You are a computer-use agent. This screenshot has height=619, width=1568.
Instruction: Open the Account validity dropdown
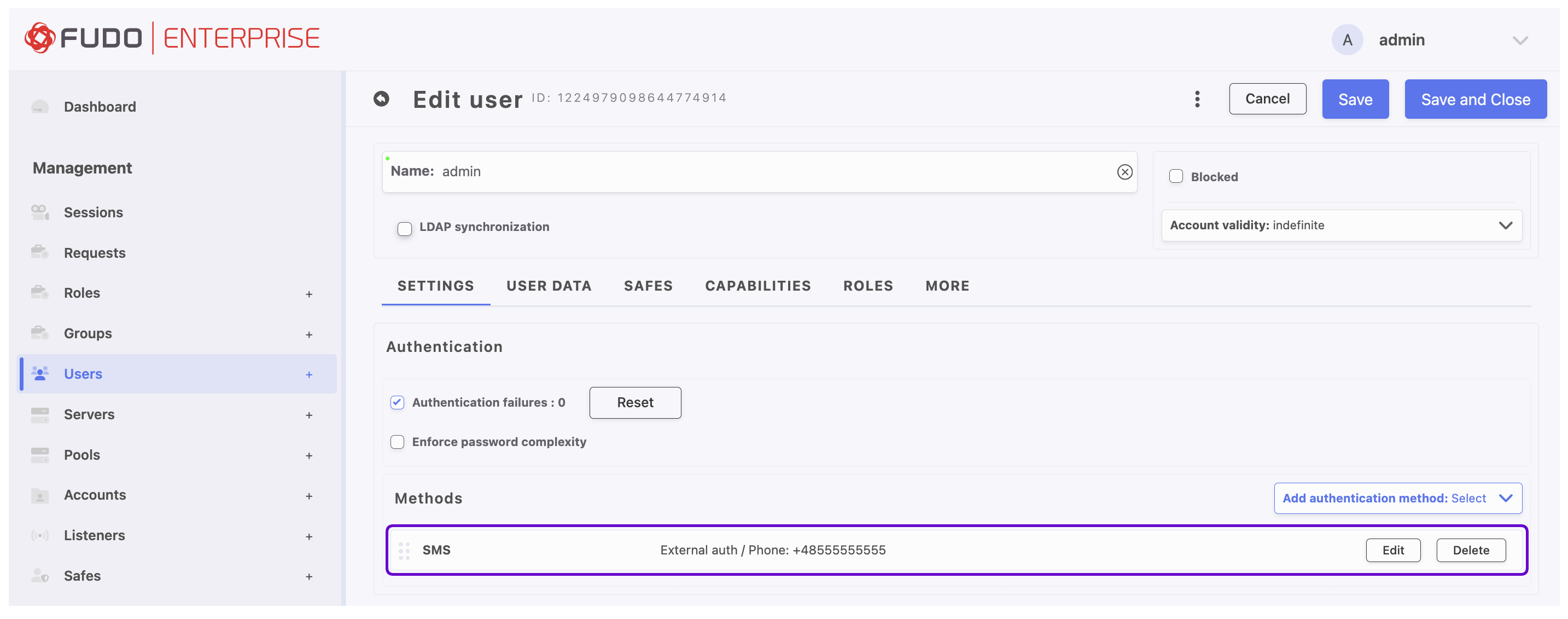pyautogui.click(x=1341, y=225)
